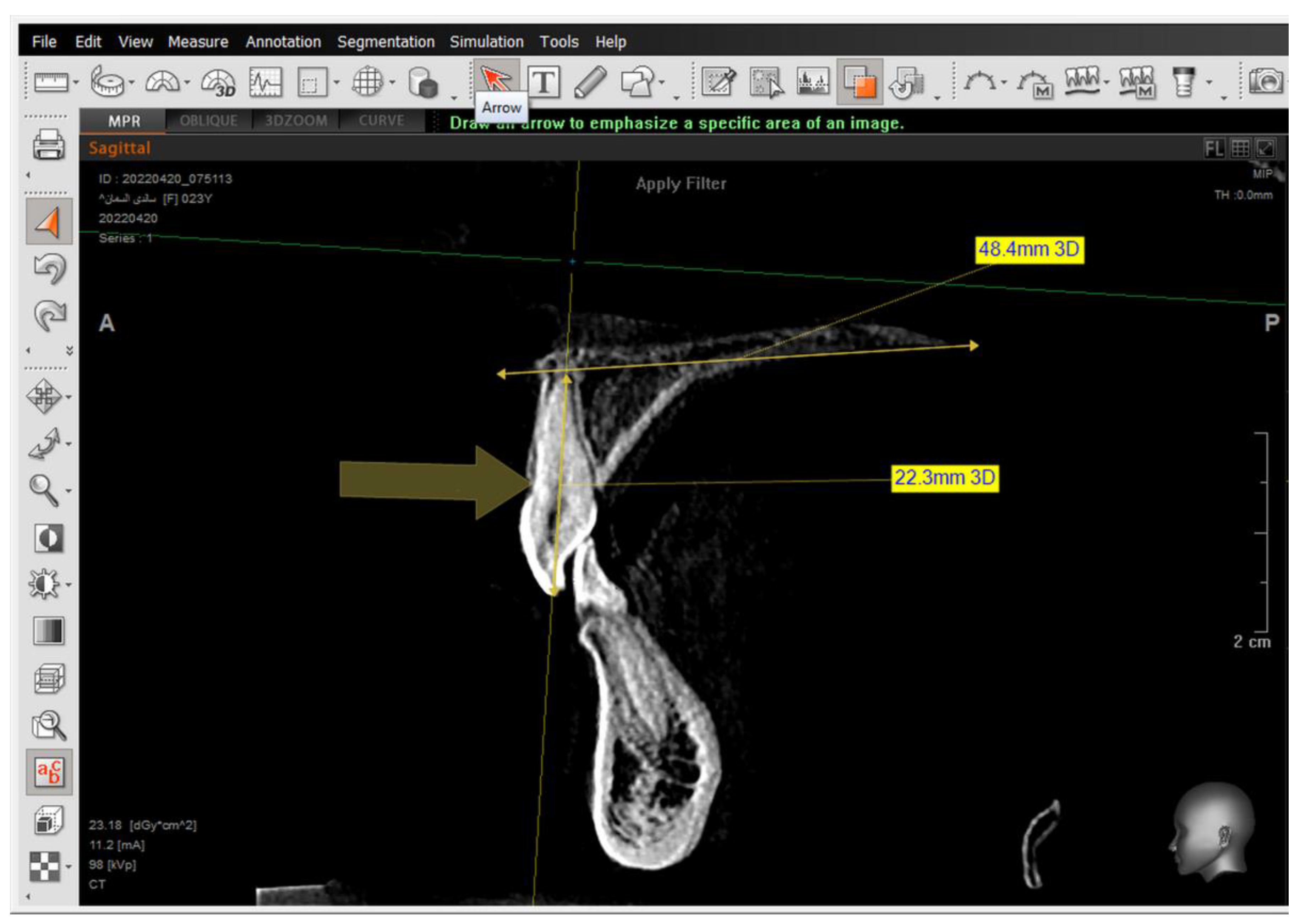Open the Segmentation menu
1305x924 pixels.
pos(386,42)
